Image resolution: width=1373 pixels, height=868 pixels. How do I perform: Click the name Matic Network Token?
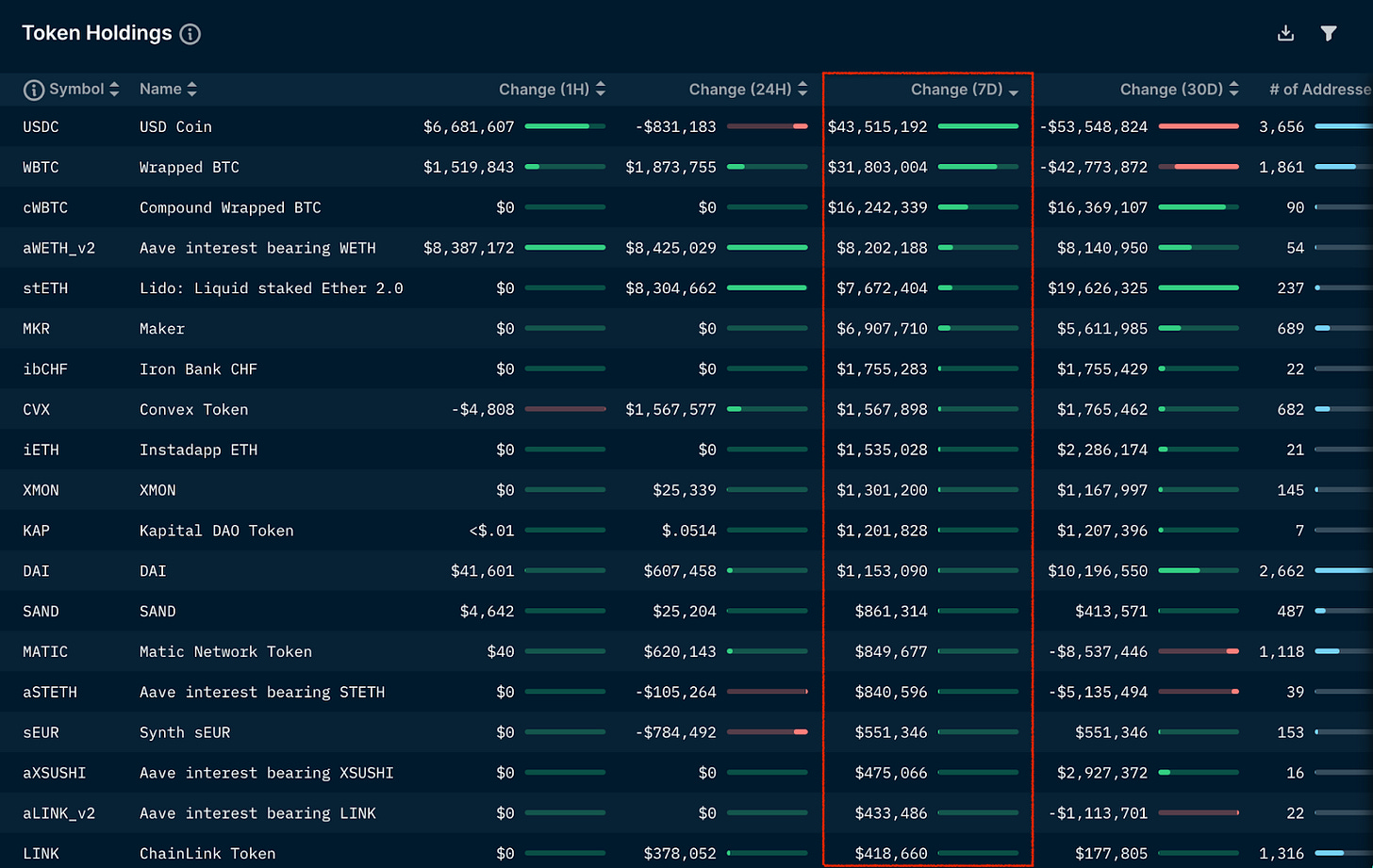(x=225, y=652)
